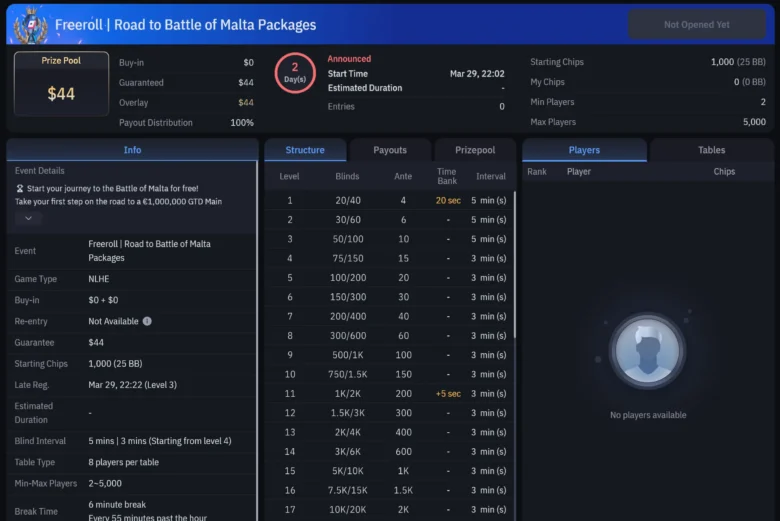Click the Ante column header
Image resolution: width=780 pixels, height=521 pixels.
[403, 176]
